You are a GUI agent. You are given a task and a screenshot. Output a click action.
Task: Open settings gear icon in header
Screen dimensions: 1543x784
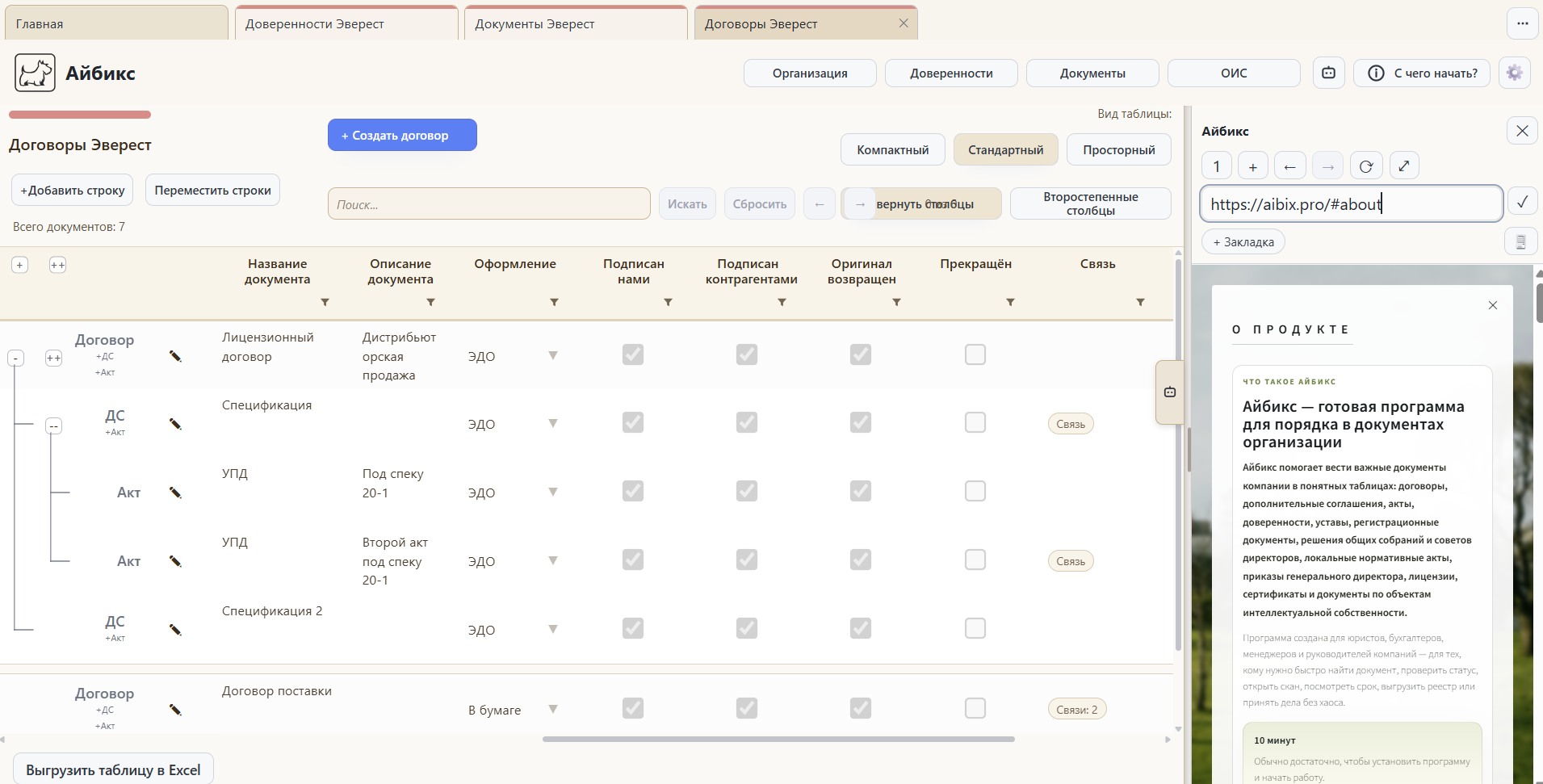pos(1514,73)
